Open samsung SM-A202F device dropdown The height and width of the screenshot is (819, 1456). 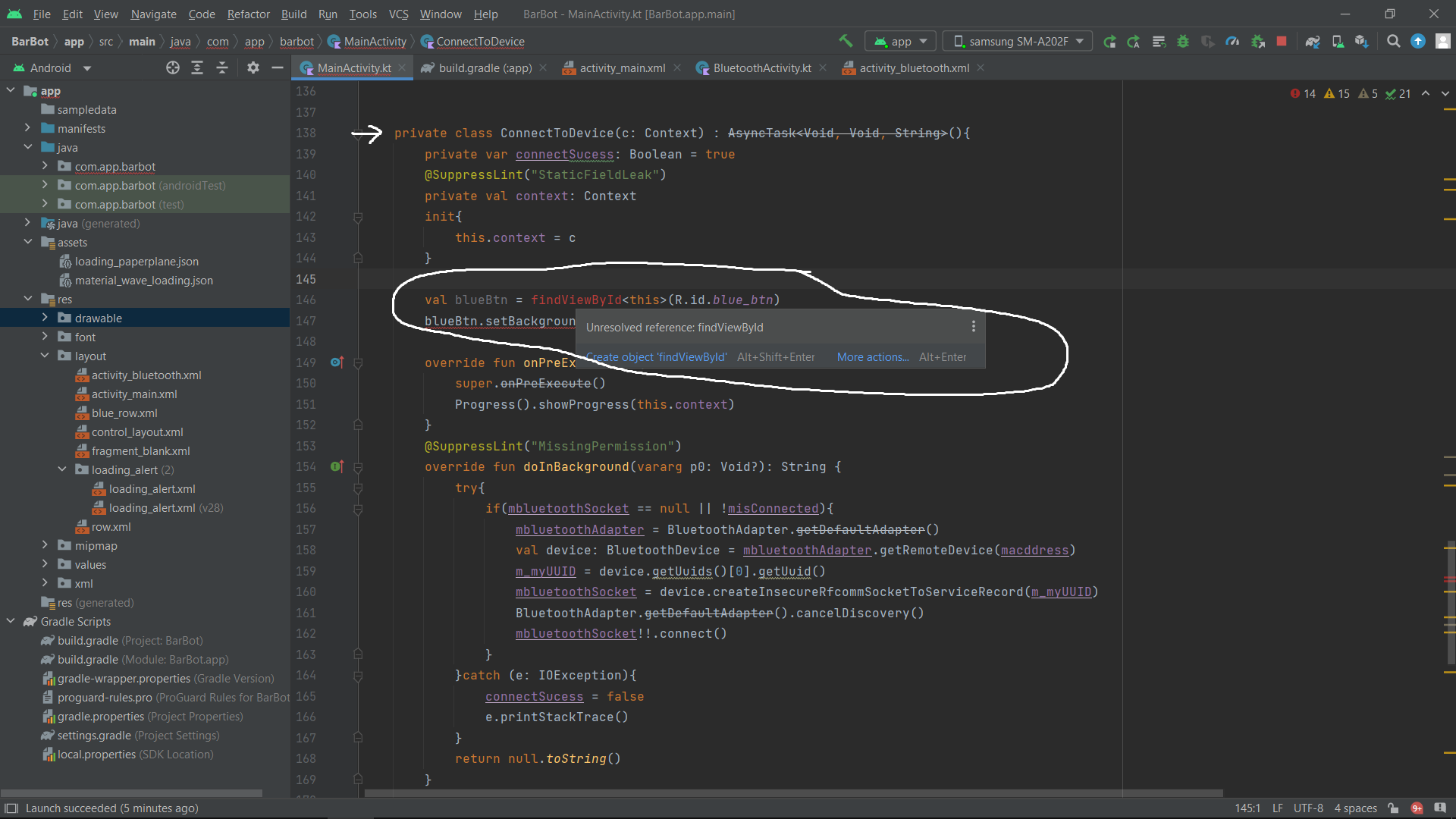tap(1018, 42)
